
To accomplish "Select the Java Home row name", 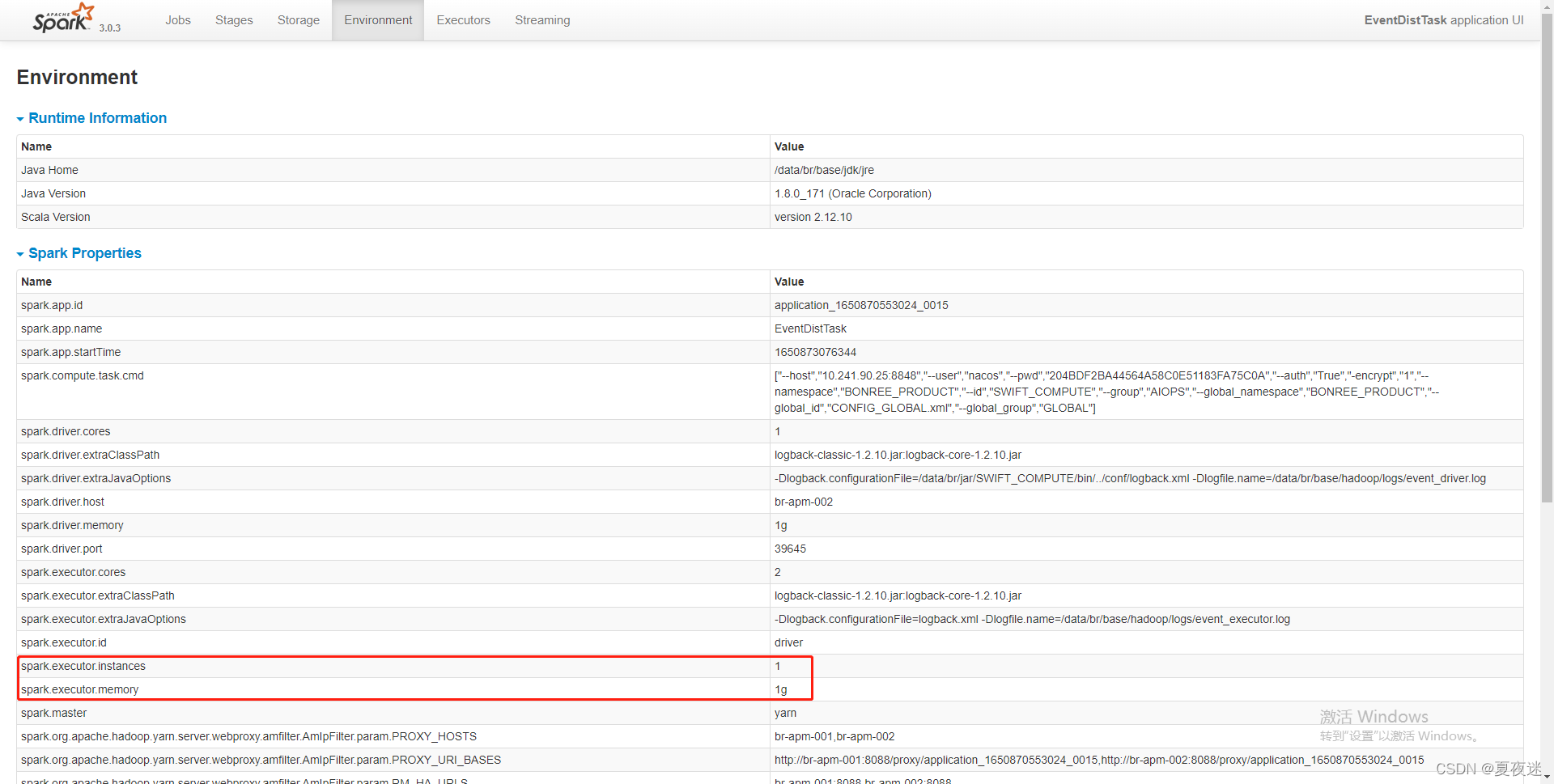I will point(50,170).
